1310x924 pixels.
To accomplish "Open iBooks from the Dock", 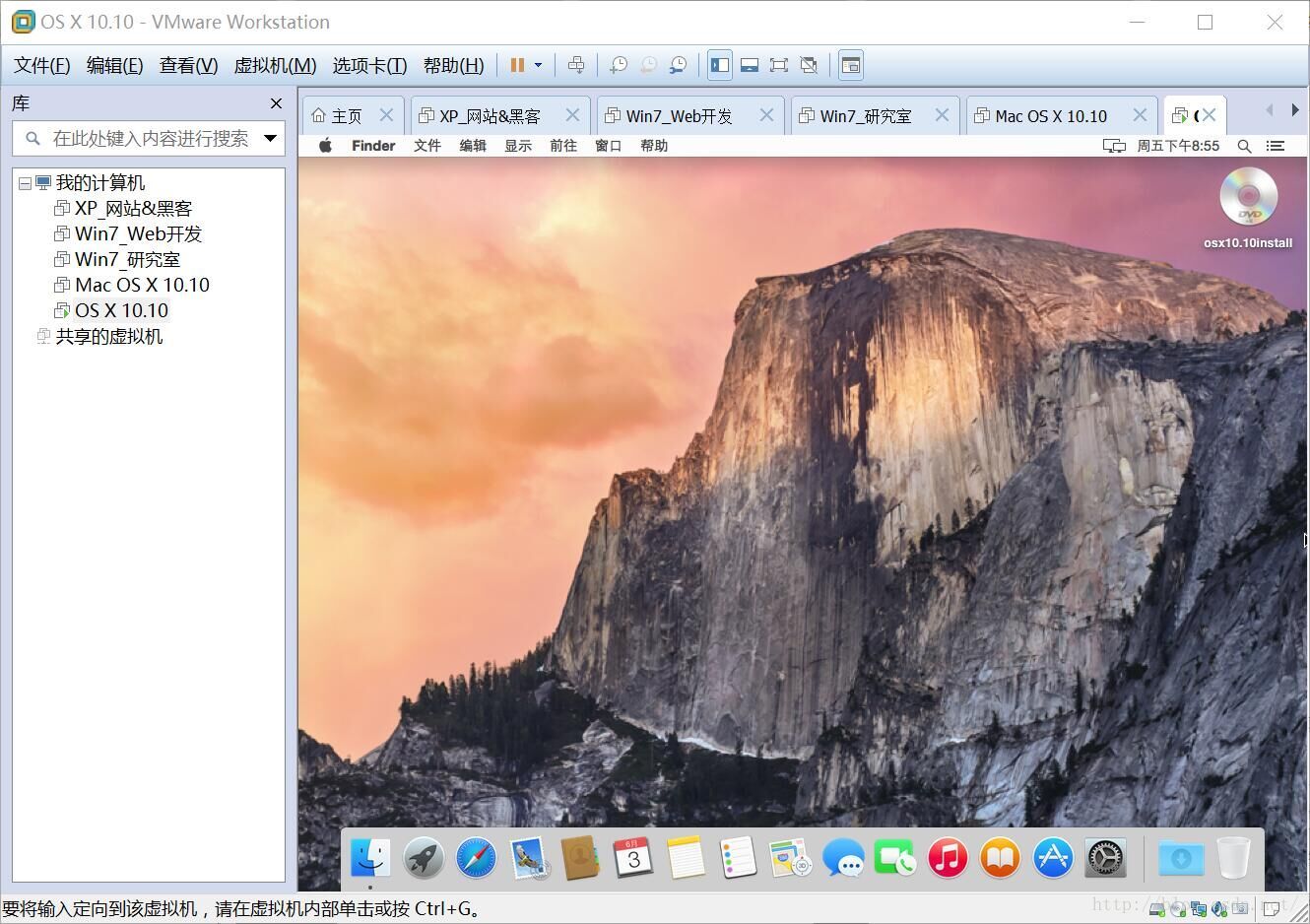I will pos(1000,858).
